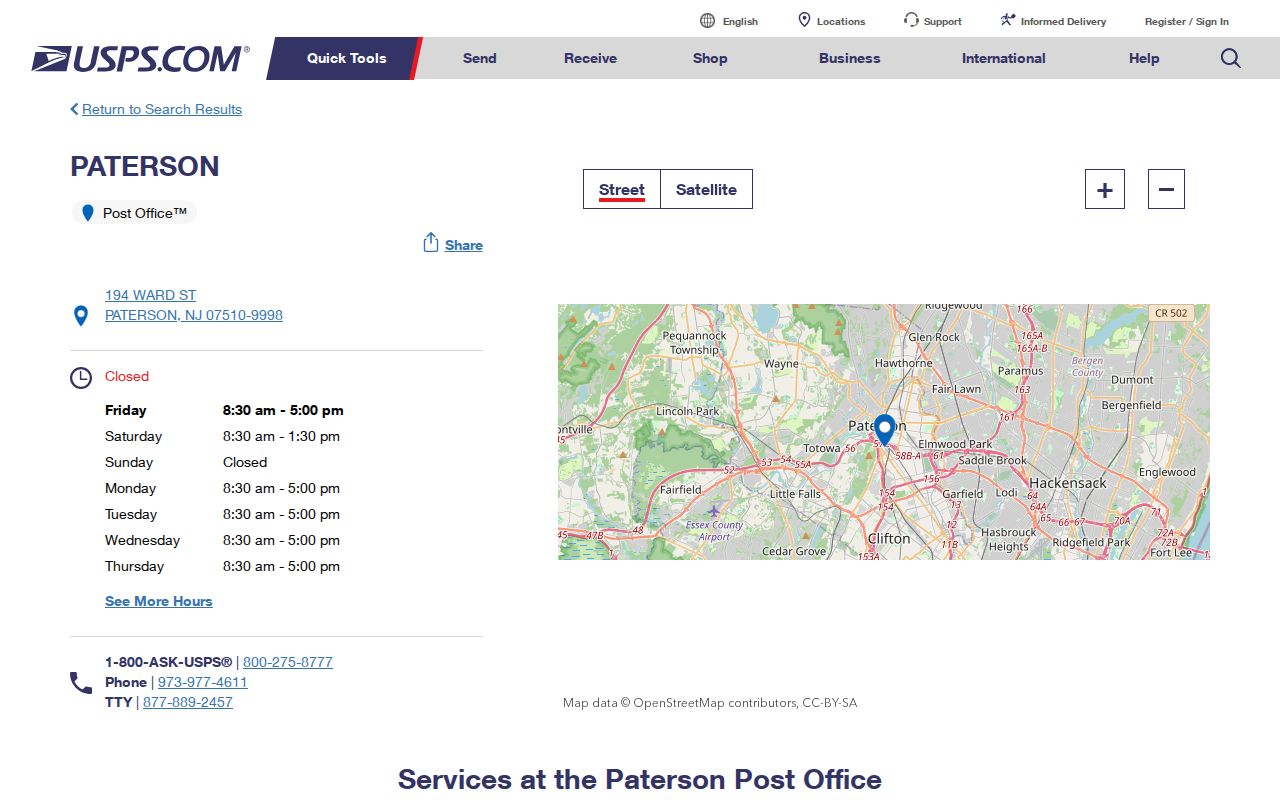
Task: Click the Support text link
Action: tap(943, 21)
